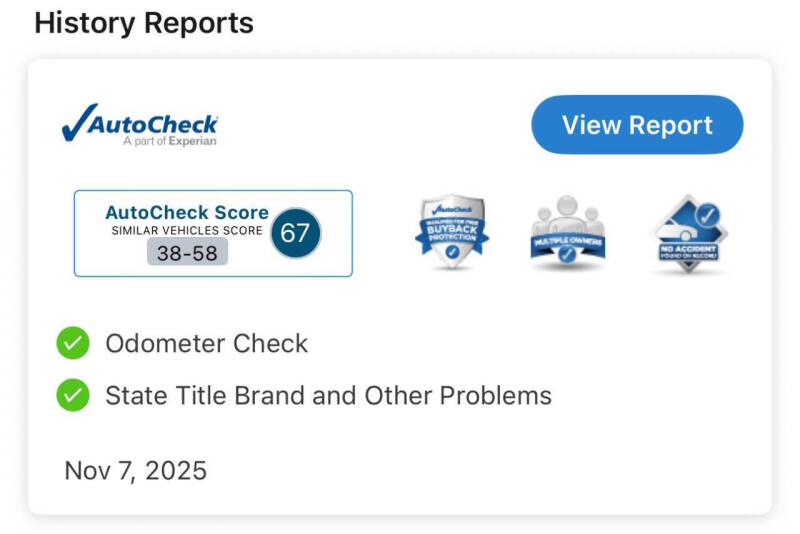Open the Buyback Protection shield badge
This screenshot has height=534, width=800.
click(x=451, y=234)
